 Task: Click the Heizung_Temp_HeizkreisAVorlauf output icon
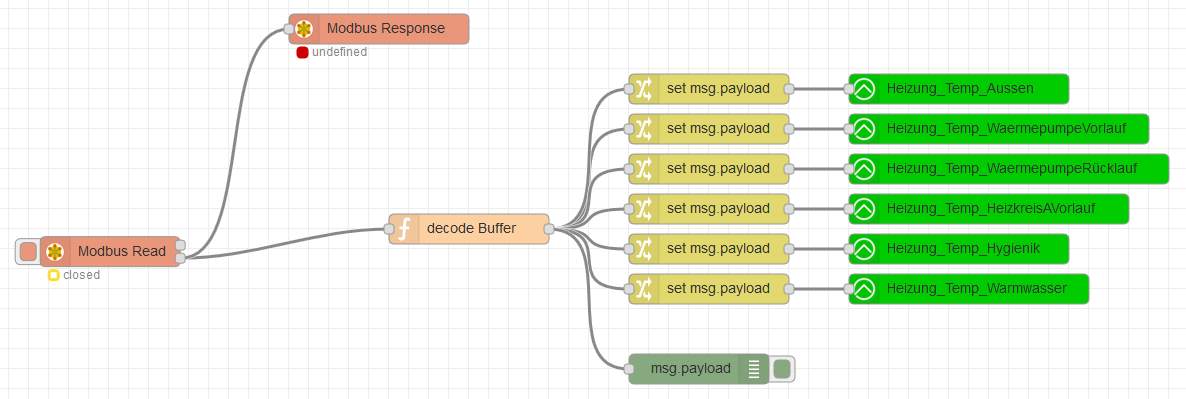(x=865, y=209)
